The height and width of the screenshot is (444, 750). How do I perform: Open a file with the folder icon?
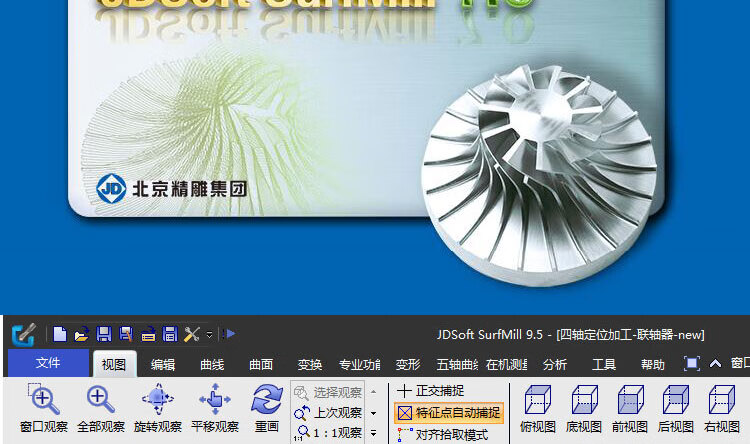(x=82, y=334)
